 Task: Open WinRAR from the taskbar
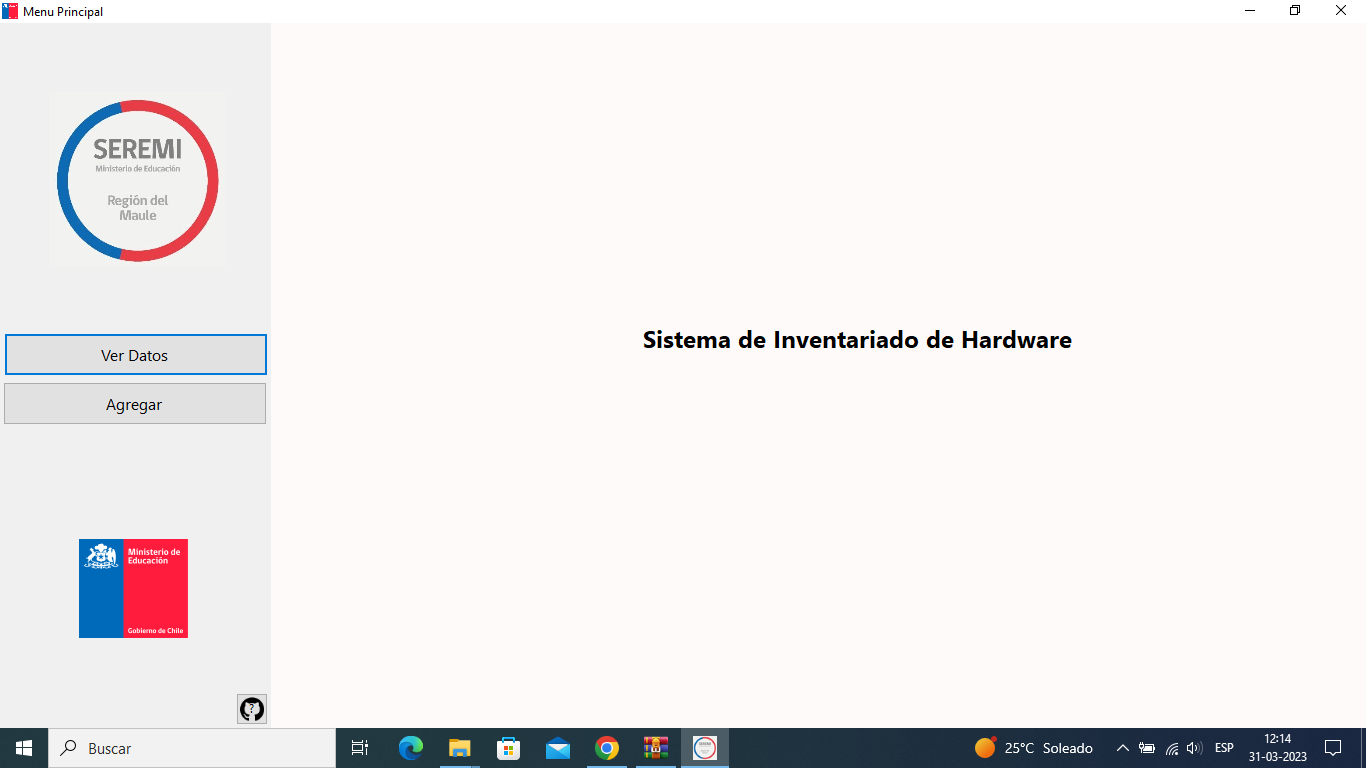coord(655,747)
